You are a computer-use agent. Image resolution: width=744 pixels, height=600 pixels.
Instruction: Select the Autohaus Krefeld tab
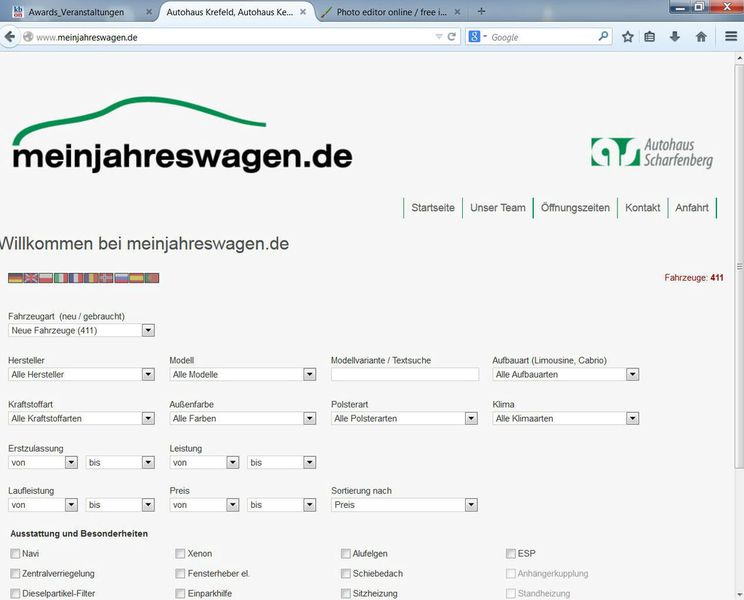coord(236,12)
